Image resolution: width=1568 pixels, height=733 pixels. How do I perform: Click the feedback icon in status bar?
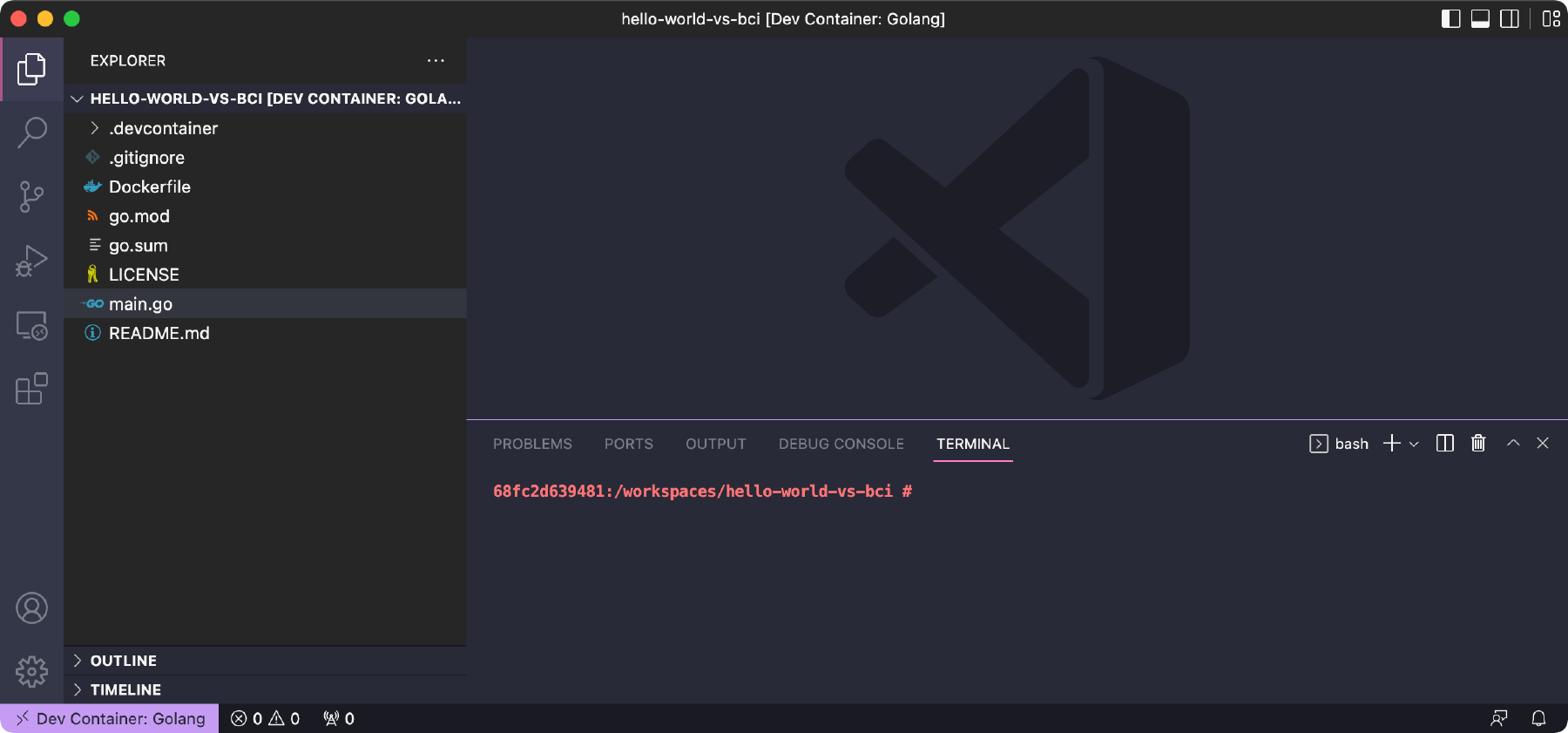click(x=1498, y=718)
